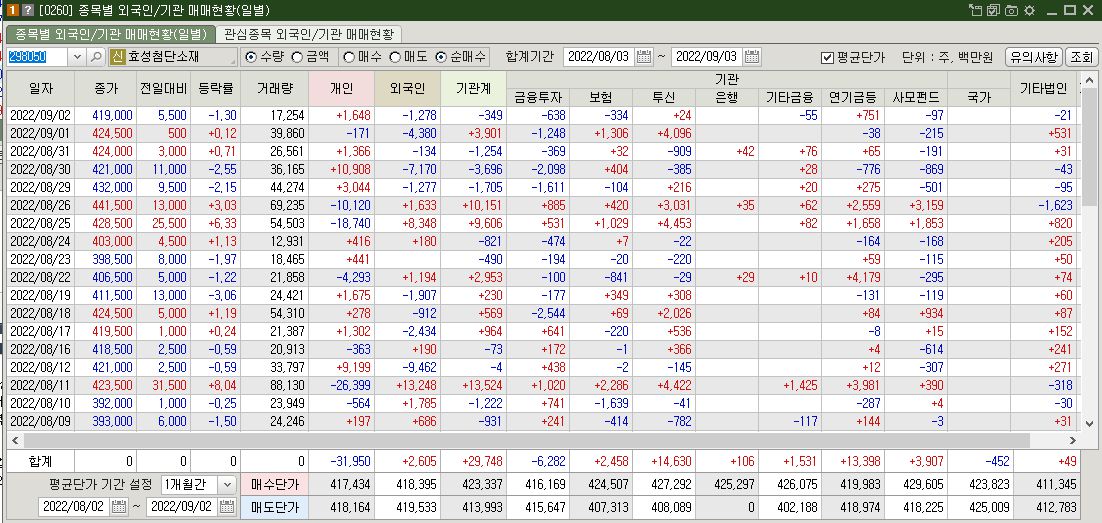Click the horizontal scrollbar thumb

pyautogui.click(x=526, y=440)
